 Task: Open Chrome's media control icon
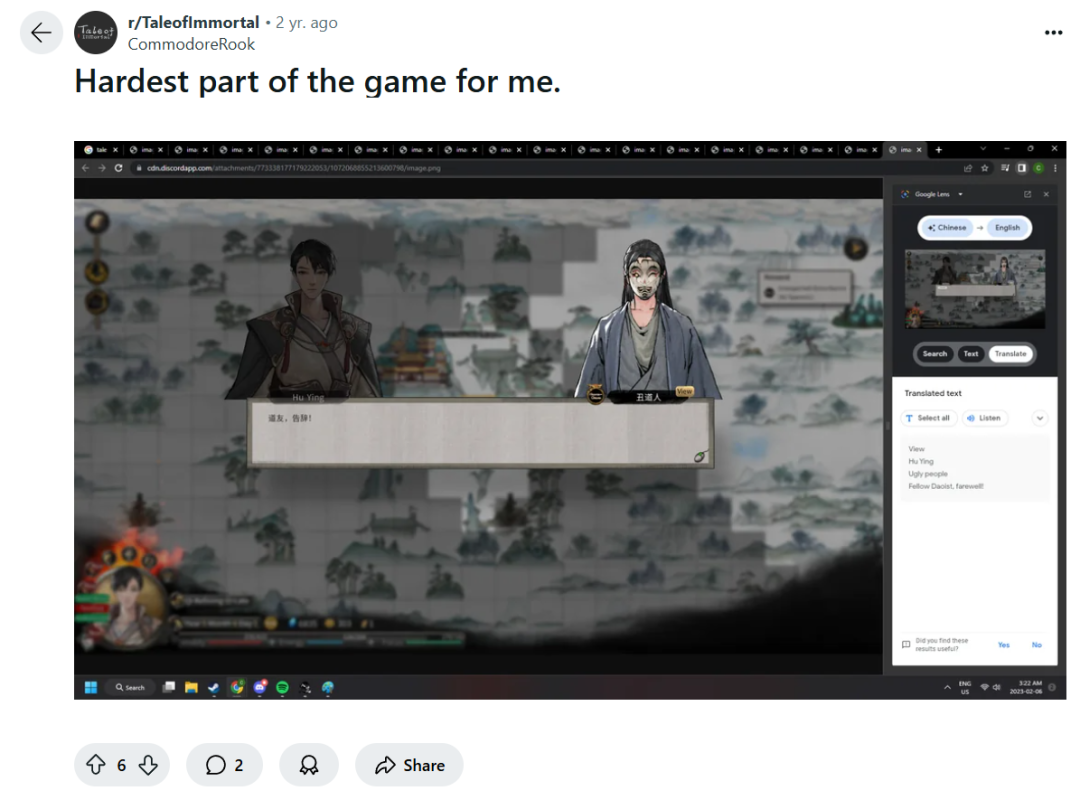point(1005,167)
